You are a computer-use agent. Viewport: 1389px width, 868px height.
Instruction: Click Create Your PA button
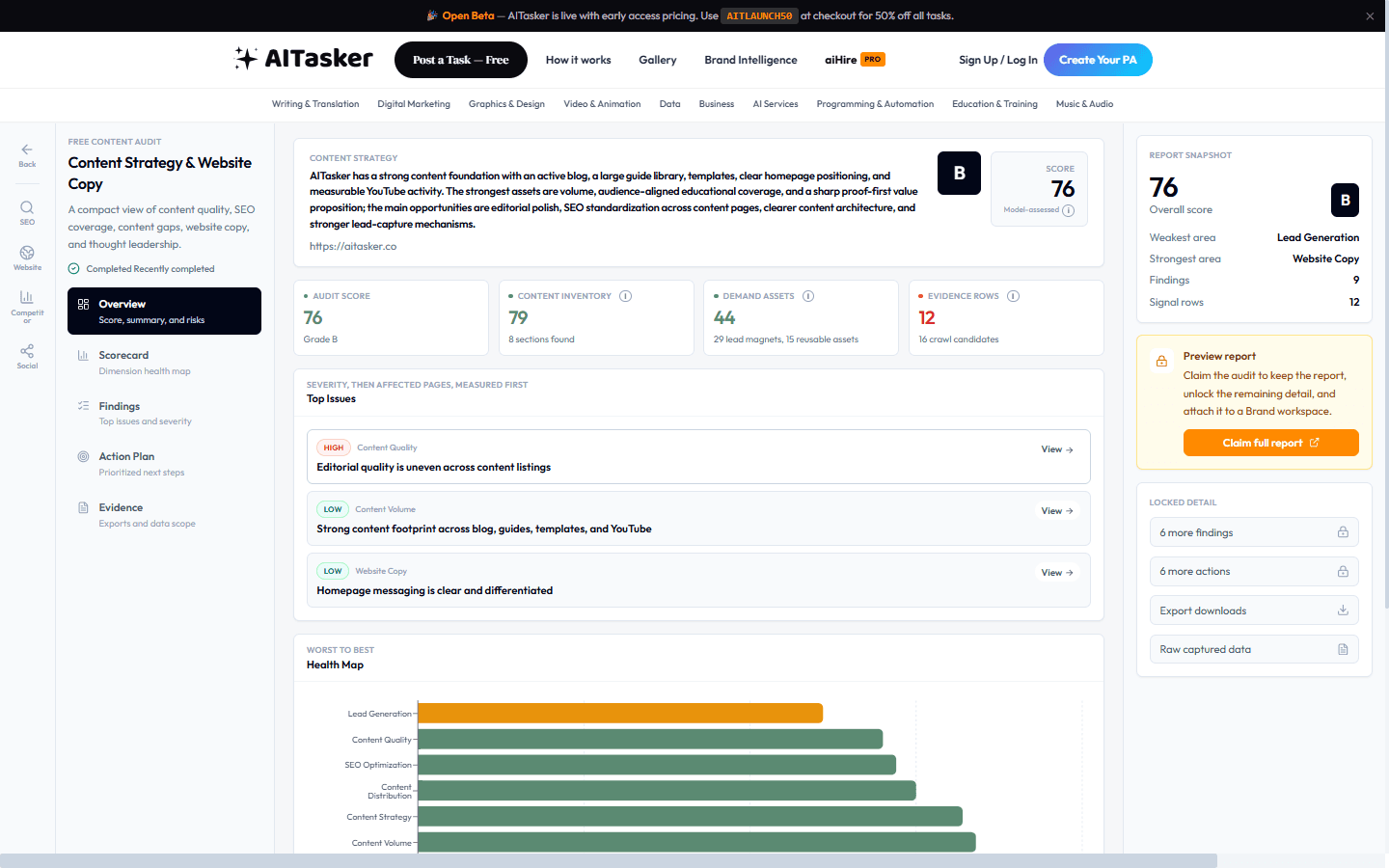pos(1098,60)
